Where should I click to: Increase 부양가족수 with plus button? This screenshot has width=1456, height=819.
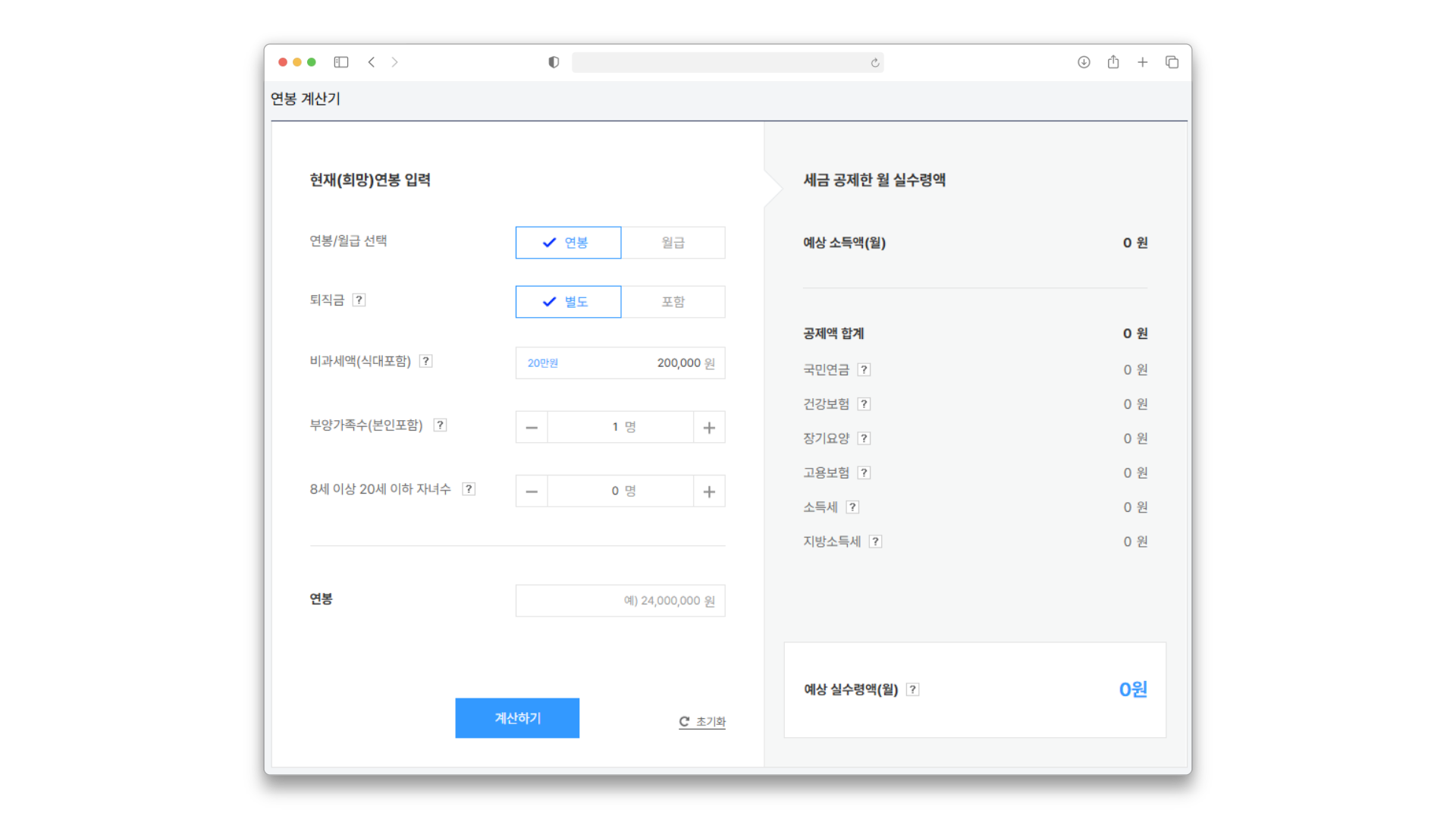709,428
